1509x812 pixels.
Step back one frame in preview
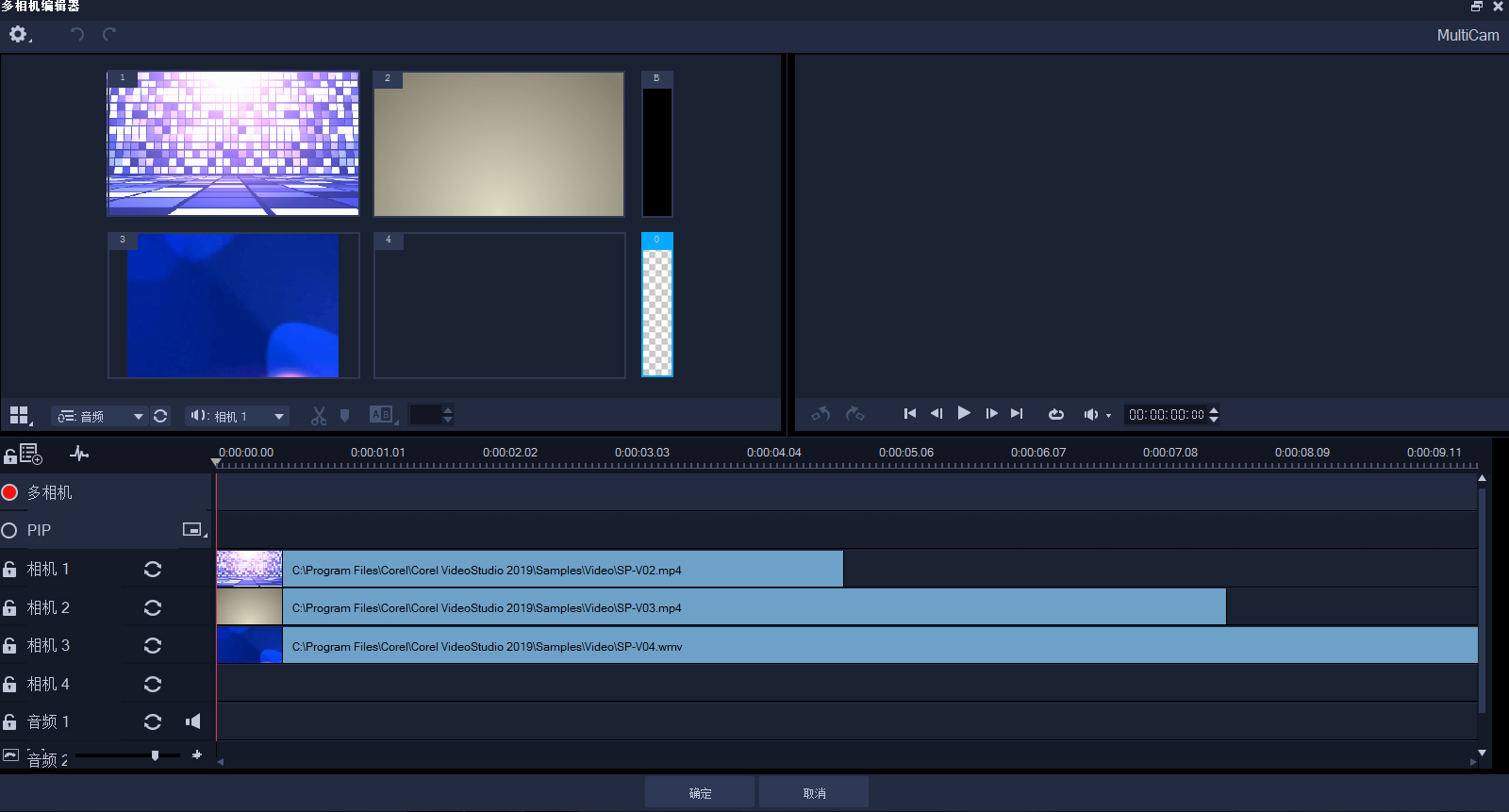tap(937, 414)
